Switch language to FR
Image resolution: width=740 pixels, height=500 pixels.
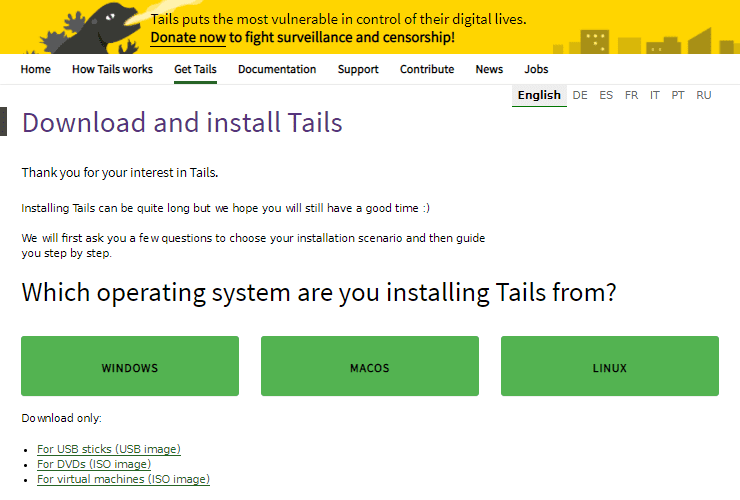tap(631, 95)
